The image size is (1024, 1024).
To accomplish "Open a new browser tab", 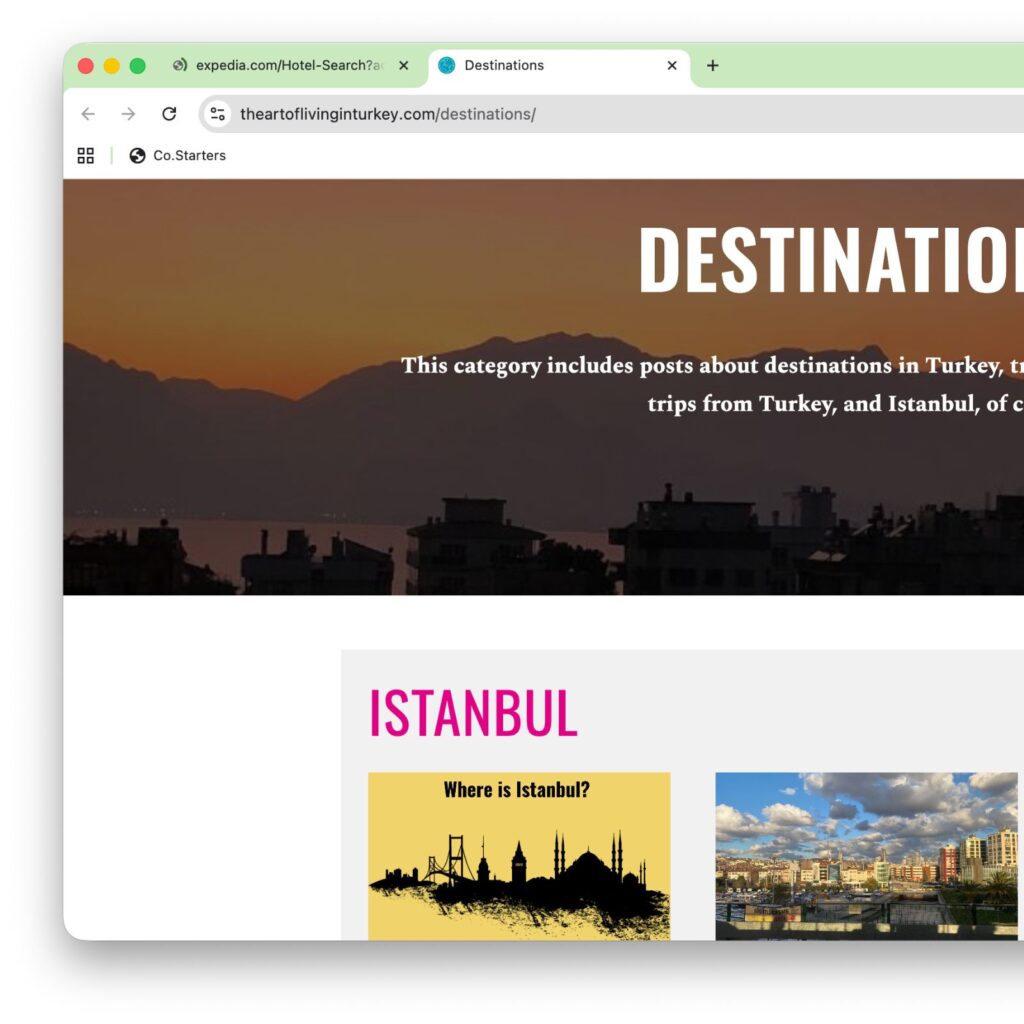I will pos(713,65).
